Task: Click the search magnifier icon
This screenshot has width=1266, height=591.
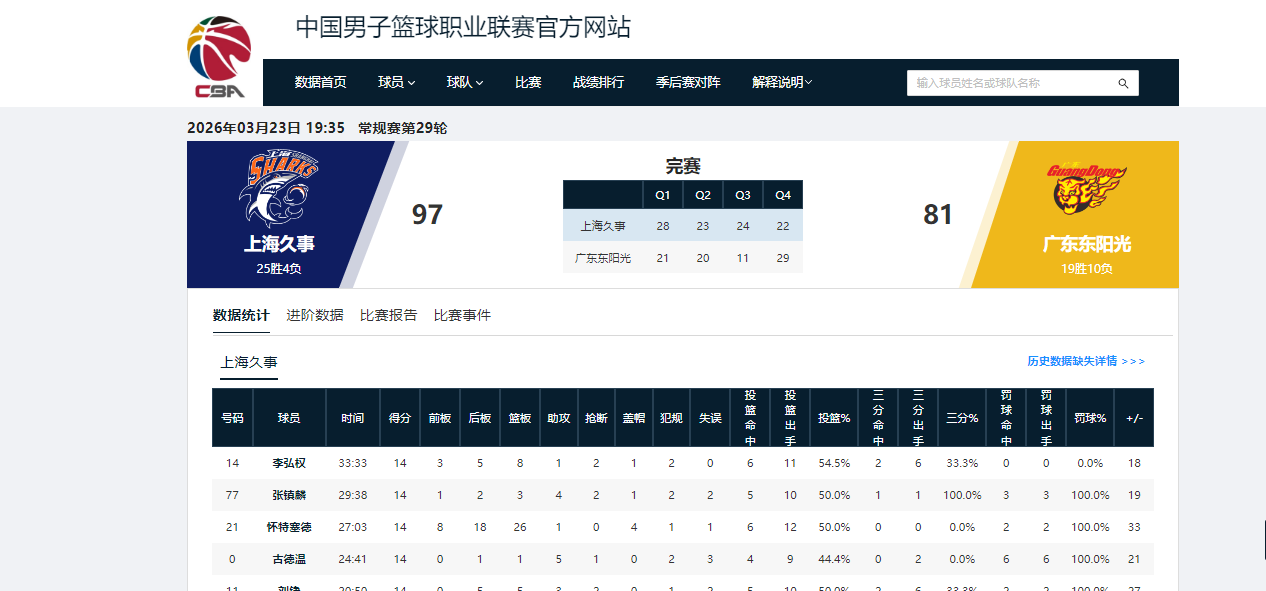Action: click(1123, 83)
